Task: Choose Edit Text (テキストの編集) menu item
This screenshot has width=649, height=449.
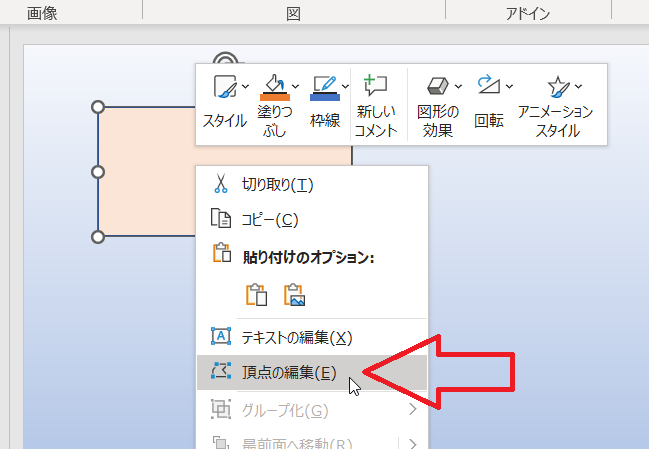Action: tap(297, 338)
